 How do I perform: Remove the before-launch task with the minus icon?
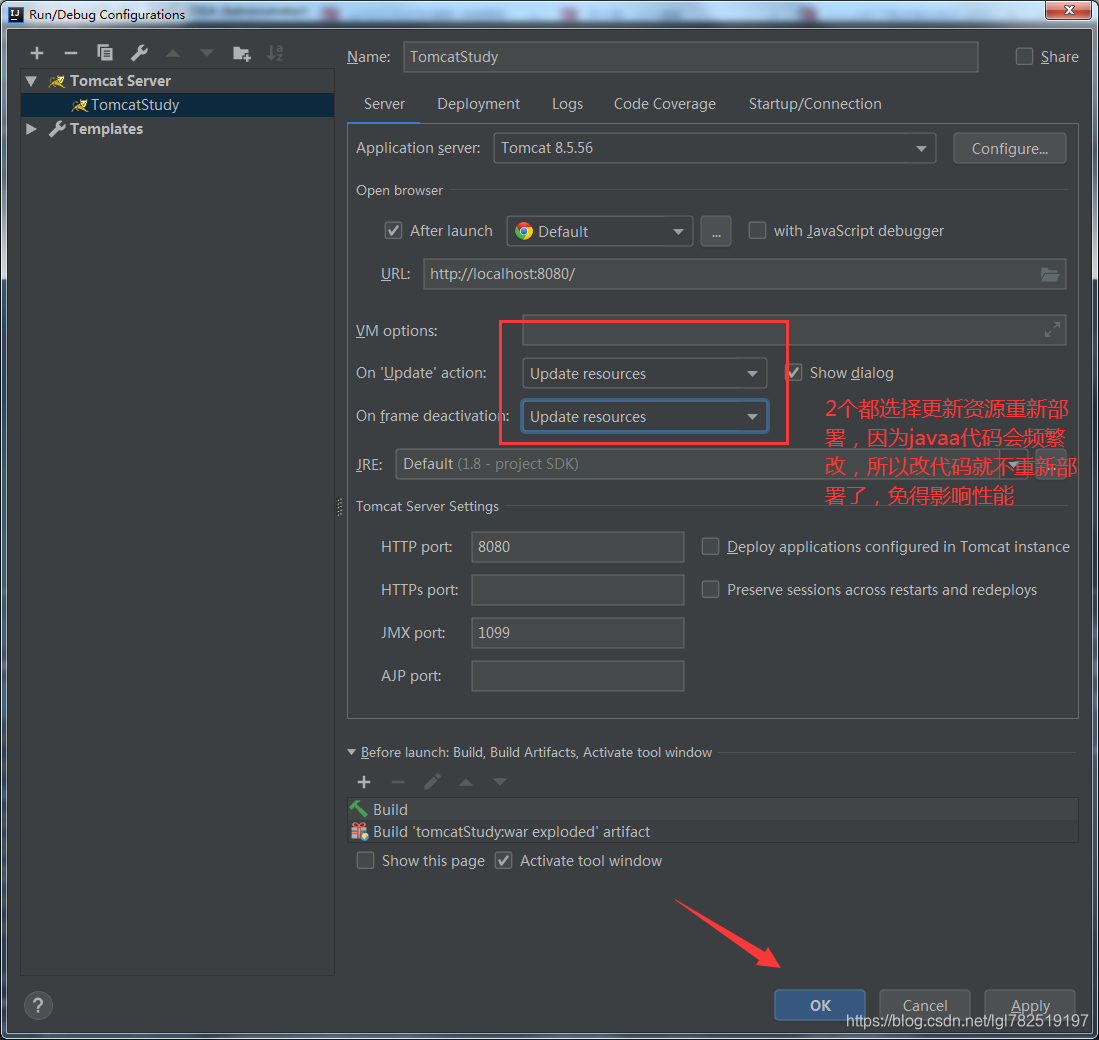point(397,782)
